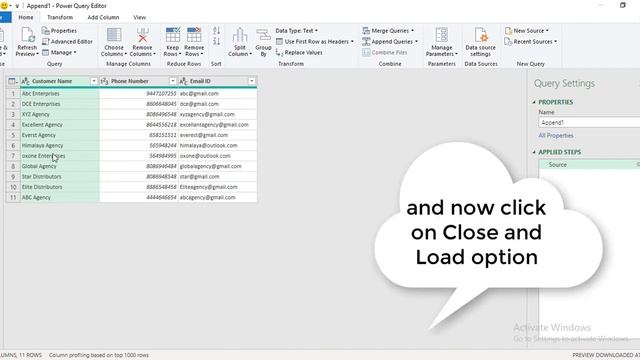Click the 'abc@gmail.com' cell

[218, 93]
